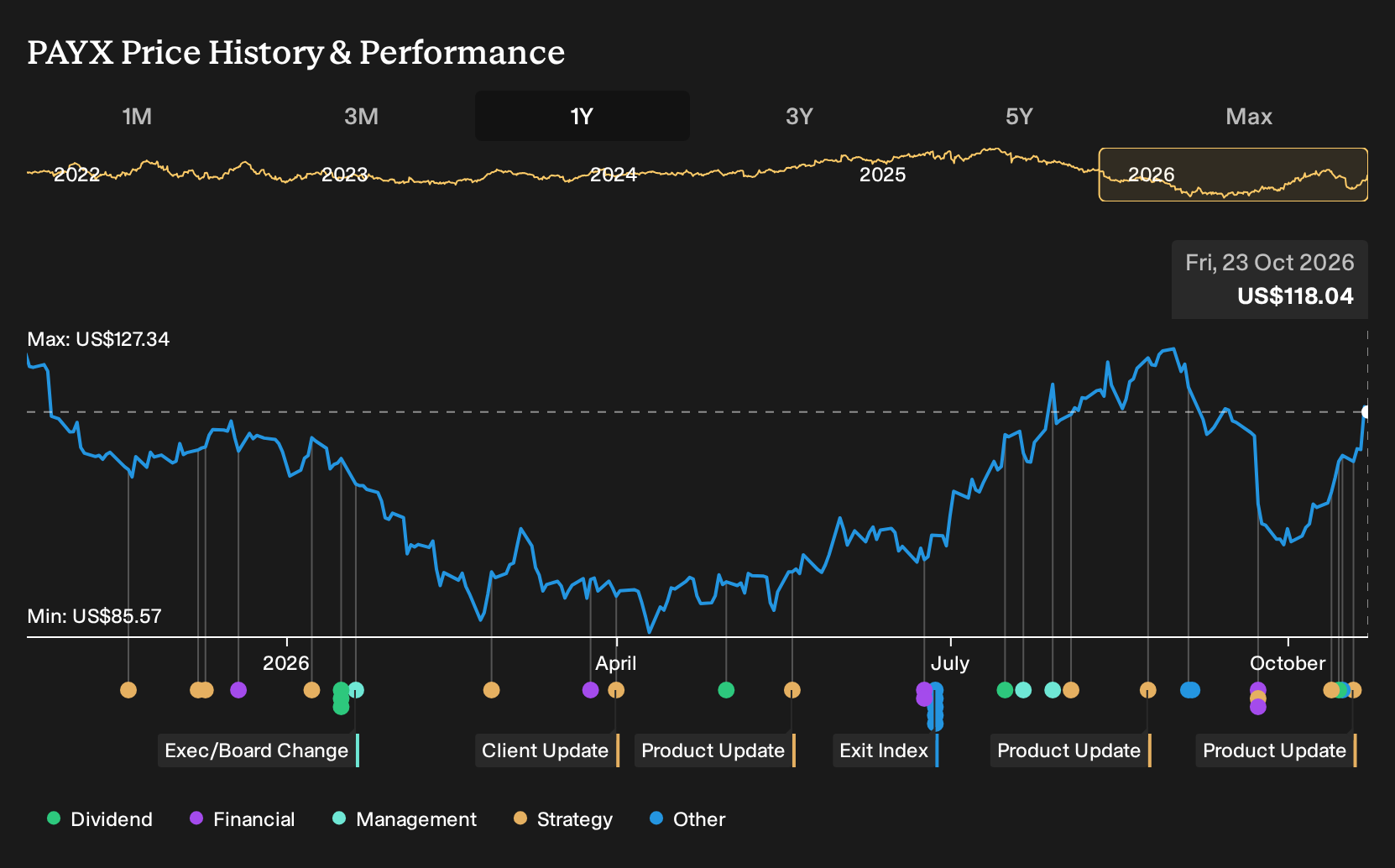Viewport: 1395px width, 868px height.
Task: Click the white current price point on chart
Action: click(1366, 411)
